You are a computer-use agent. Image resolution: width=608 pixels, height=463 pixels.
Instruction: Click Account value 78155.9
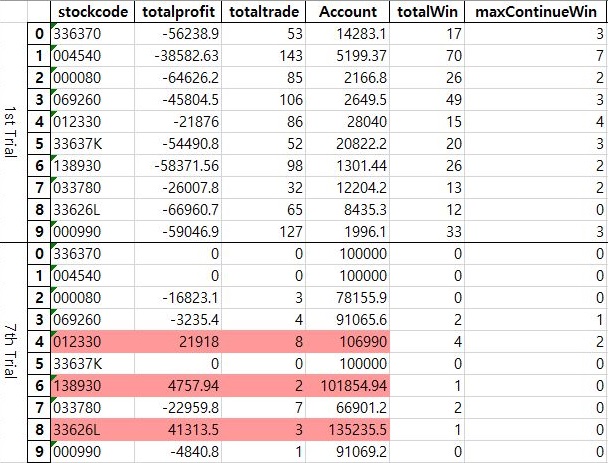[x=347, y=298]
